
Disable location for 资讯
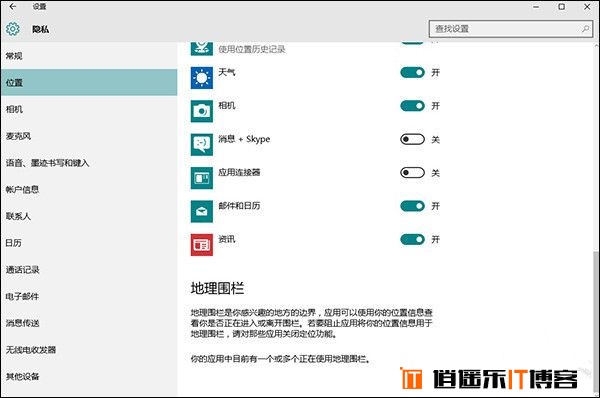click(412, 239)
